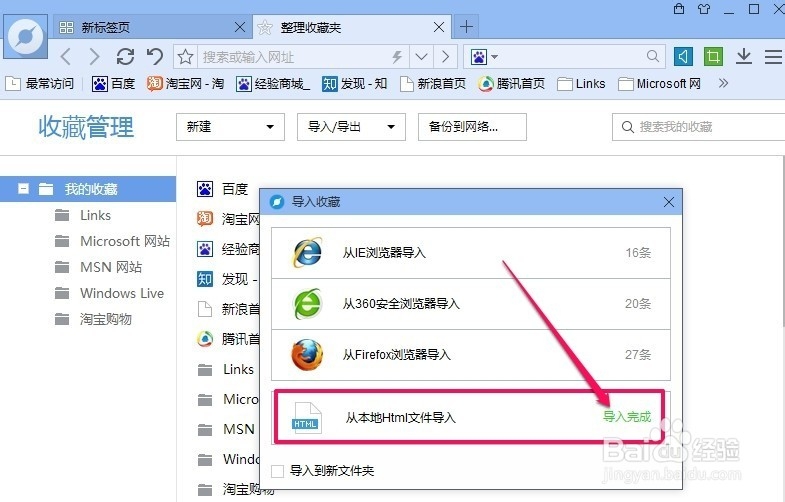The height and width of the screenshot is (502, 785).
Task: Click the magnifier search icon
Action: tap(652, 57)
